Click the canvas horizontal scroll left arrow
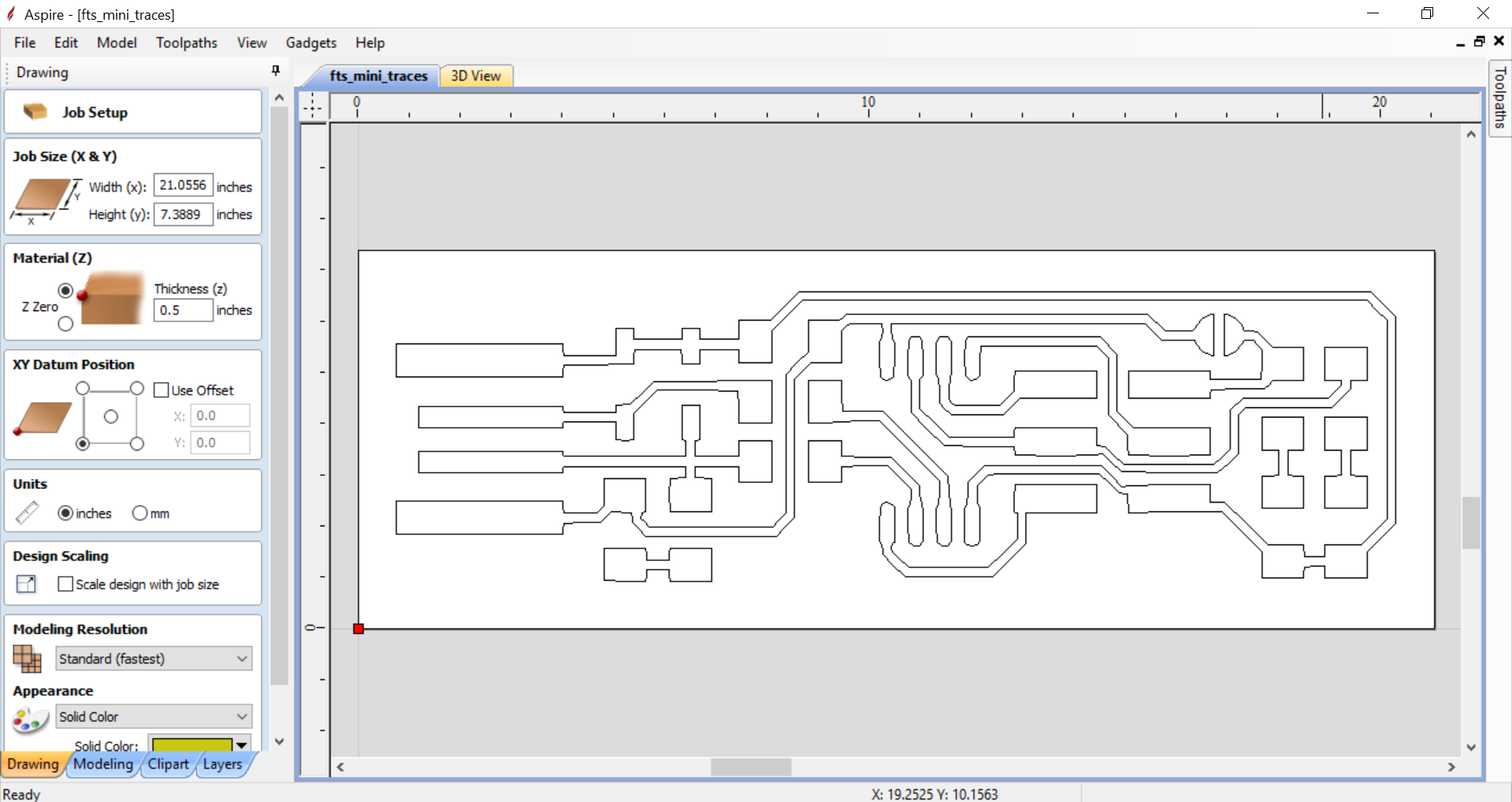This screenshot has width=1512, height=802. point(340,767)
